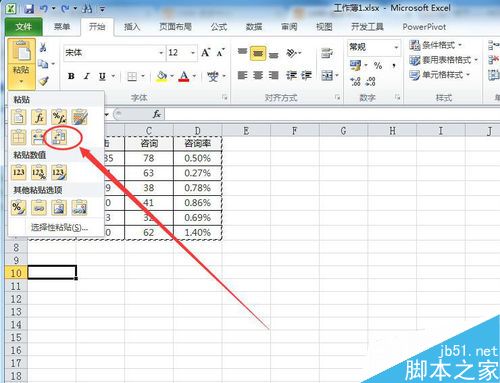The height and width of the screenshot is (383, 500).
Task: Apply the red font color A
Action: (x=184, y=76)
